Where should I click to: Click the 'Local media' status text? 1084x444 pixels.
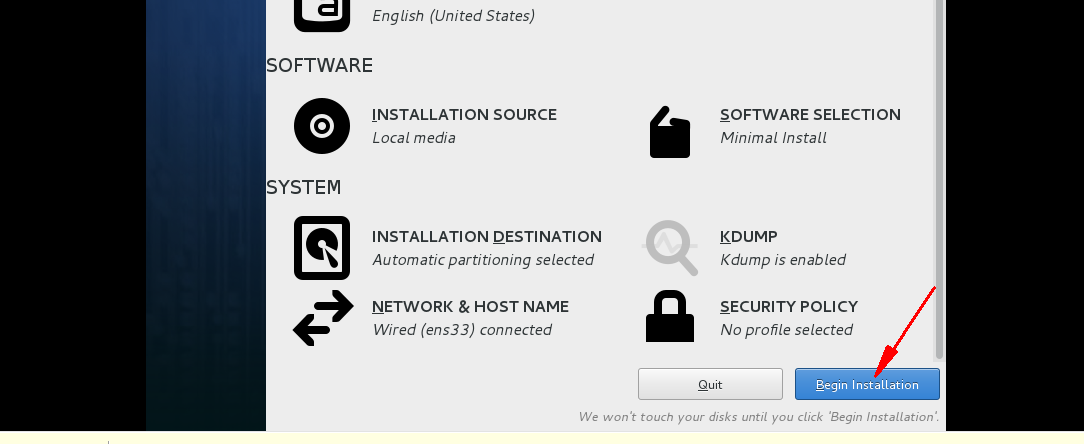413,138
